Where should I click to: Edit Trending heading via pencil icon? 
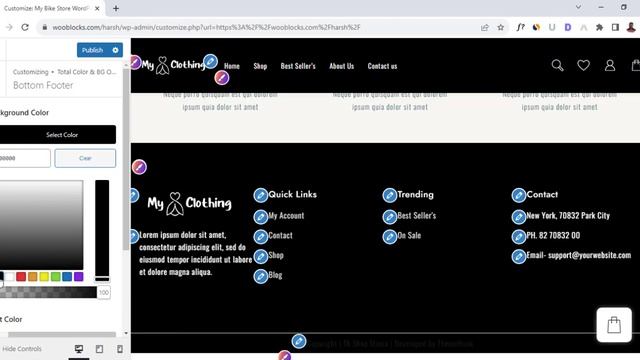tap(389, 195)
